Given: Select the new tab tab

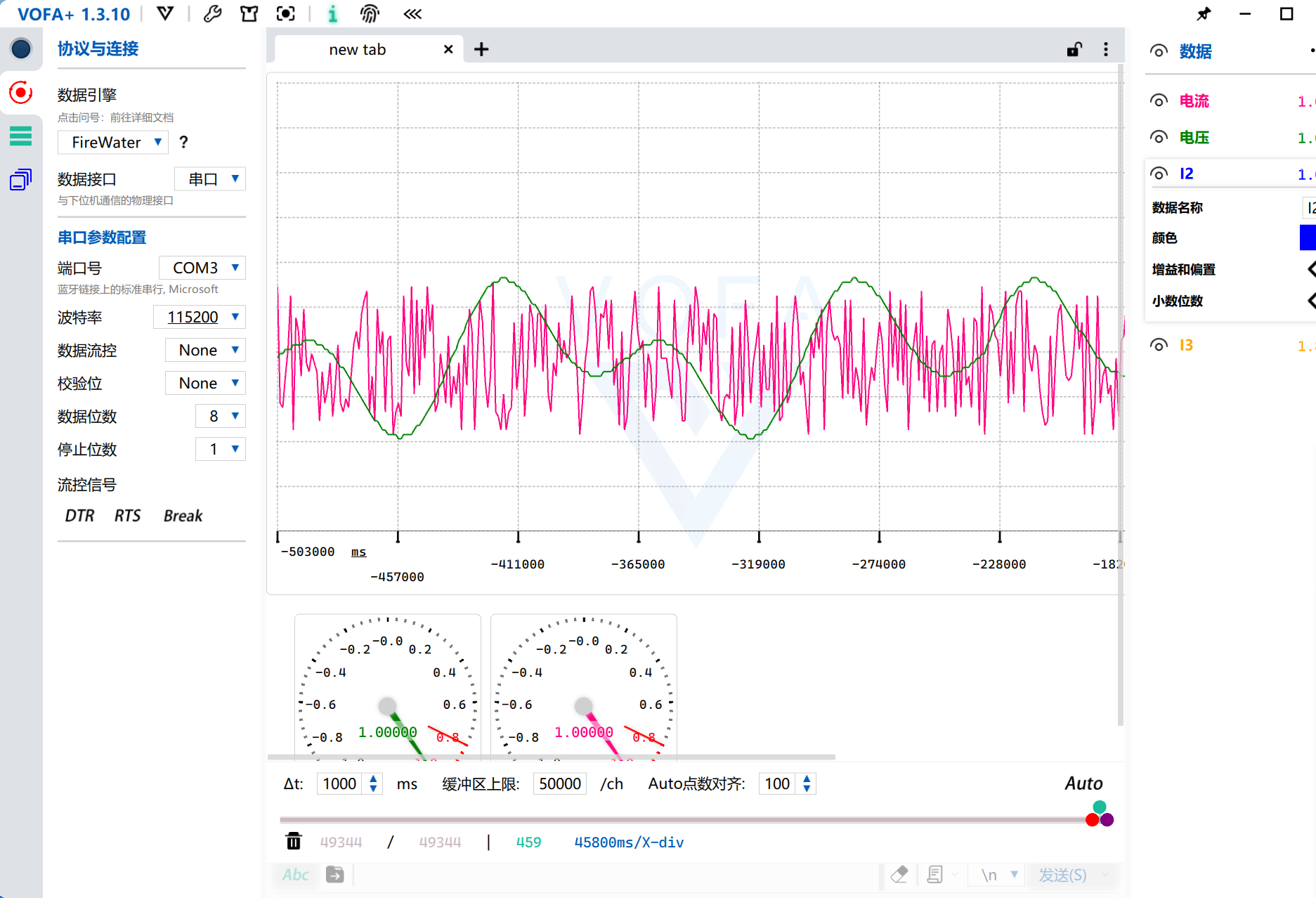Looking at the screenshot, I should coord(358,50).
